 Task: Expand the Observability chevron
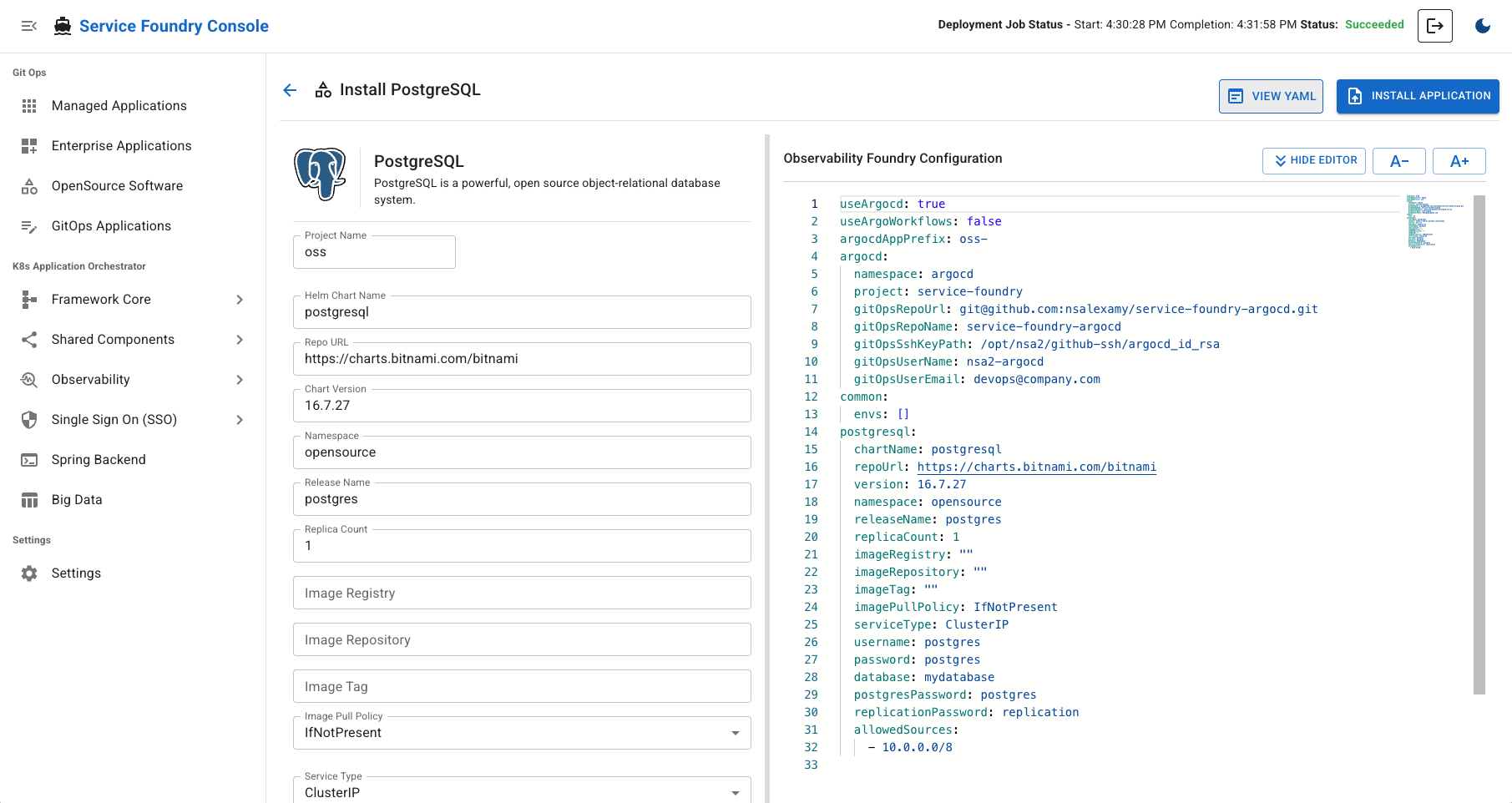[240, 380]
